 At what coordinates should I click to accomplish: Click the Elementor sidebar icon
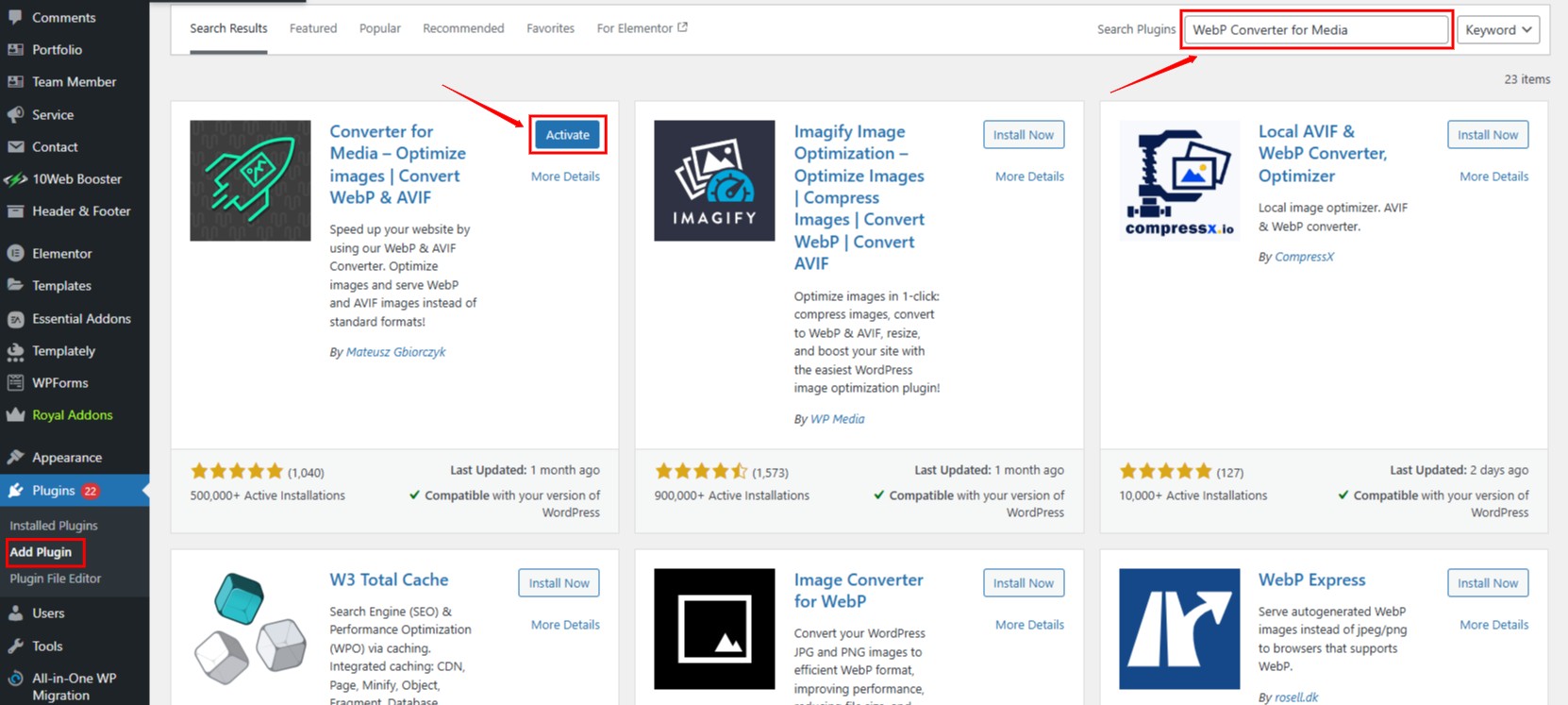pos(15,253)
